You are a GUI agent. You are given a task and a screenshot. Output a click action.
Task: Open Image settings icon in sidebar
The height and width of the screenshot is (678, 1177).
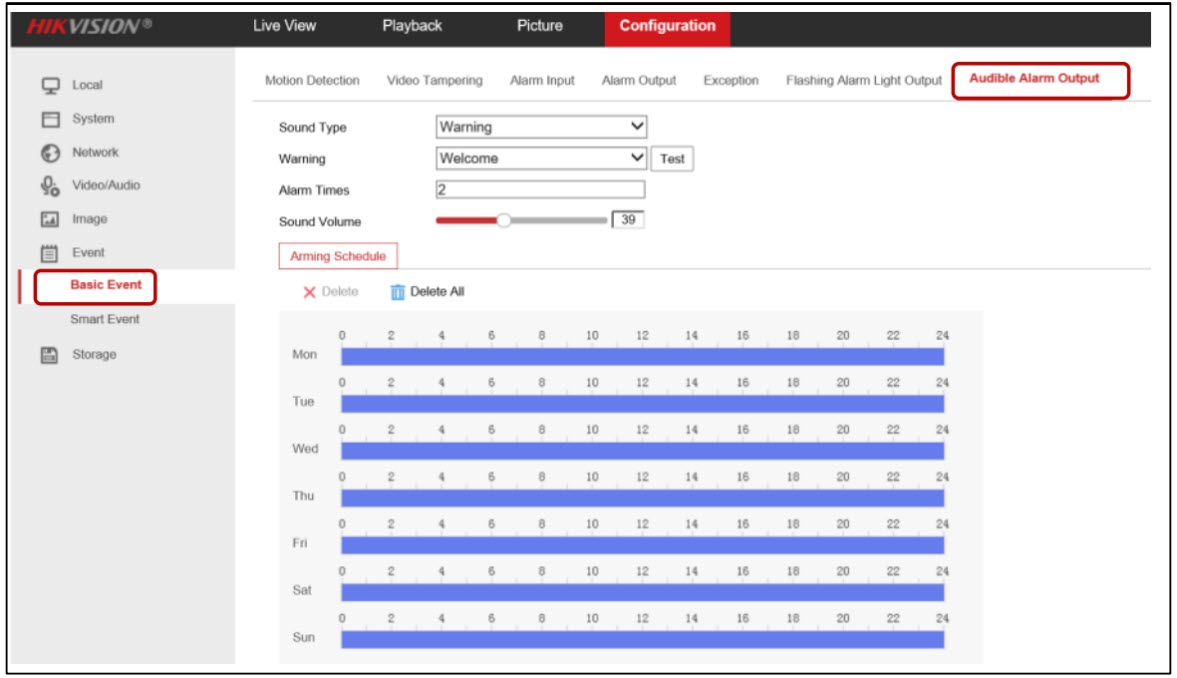tap(50, 220)
